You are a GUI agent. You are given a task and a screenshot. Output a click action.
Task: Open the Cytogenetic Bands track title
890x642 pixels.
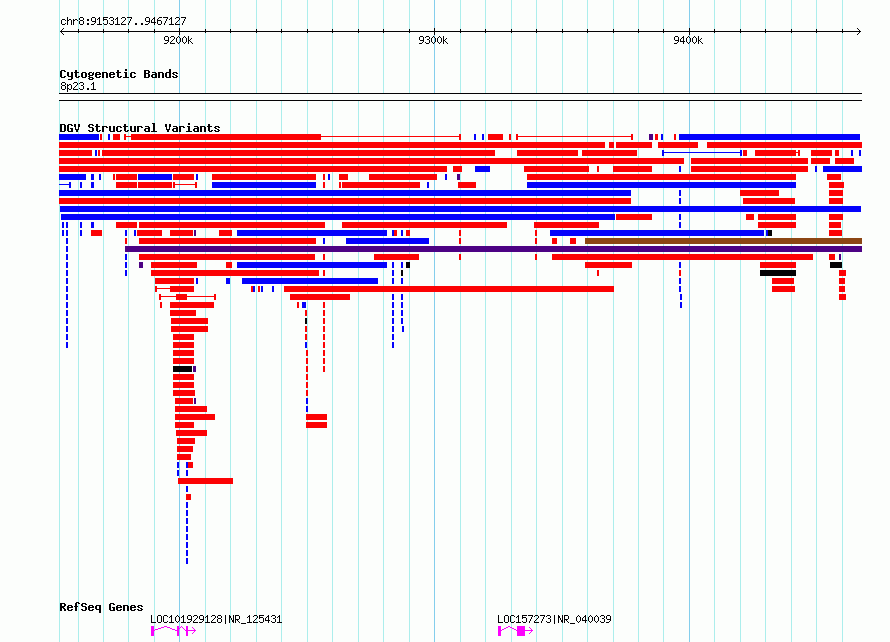pos(119,74)
